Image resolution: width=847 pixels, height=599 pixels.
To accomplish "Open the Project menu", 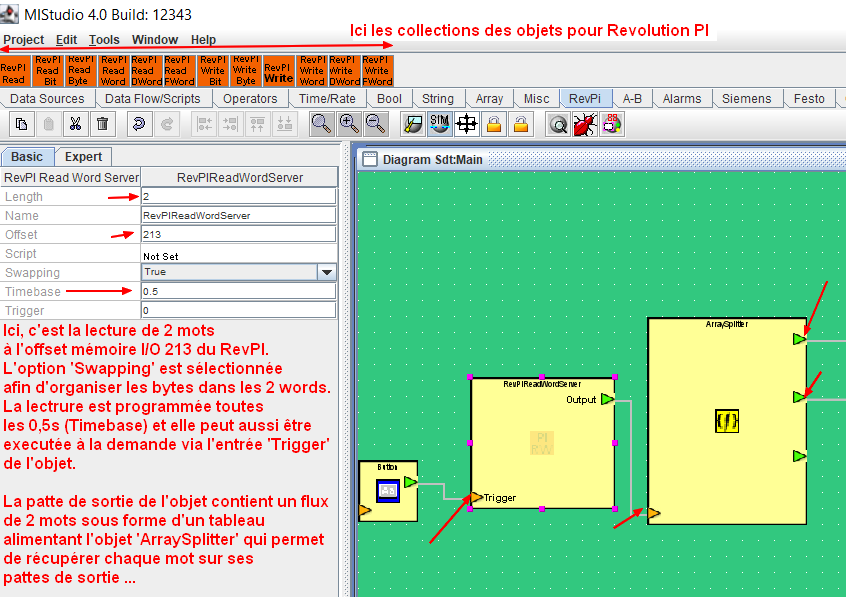I will coord(24,40).
